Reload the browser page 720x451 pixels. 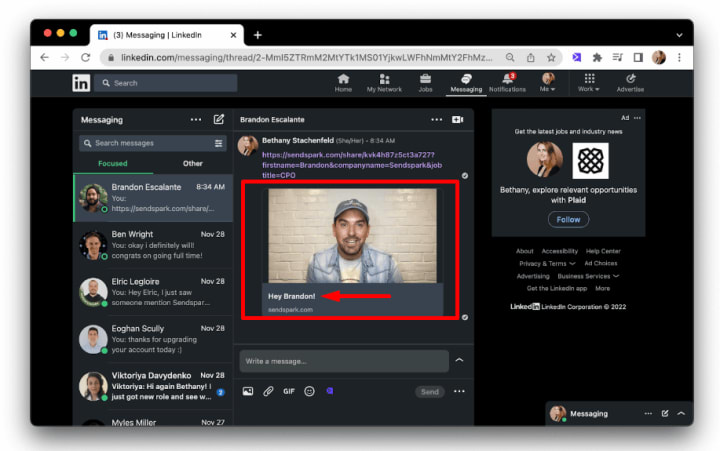(85, 57)
